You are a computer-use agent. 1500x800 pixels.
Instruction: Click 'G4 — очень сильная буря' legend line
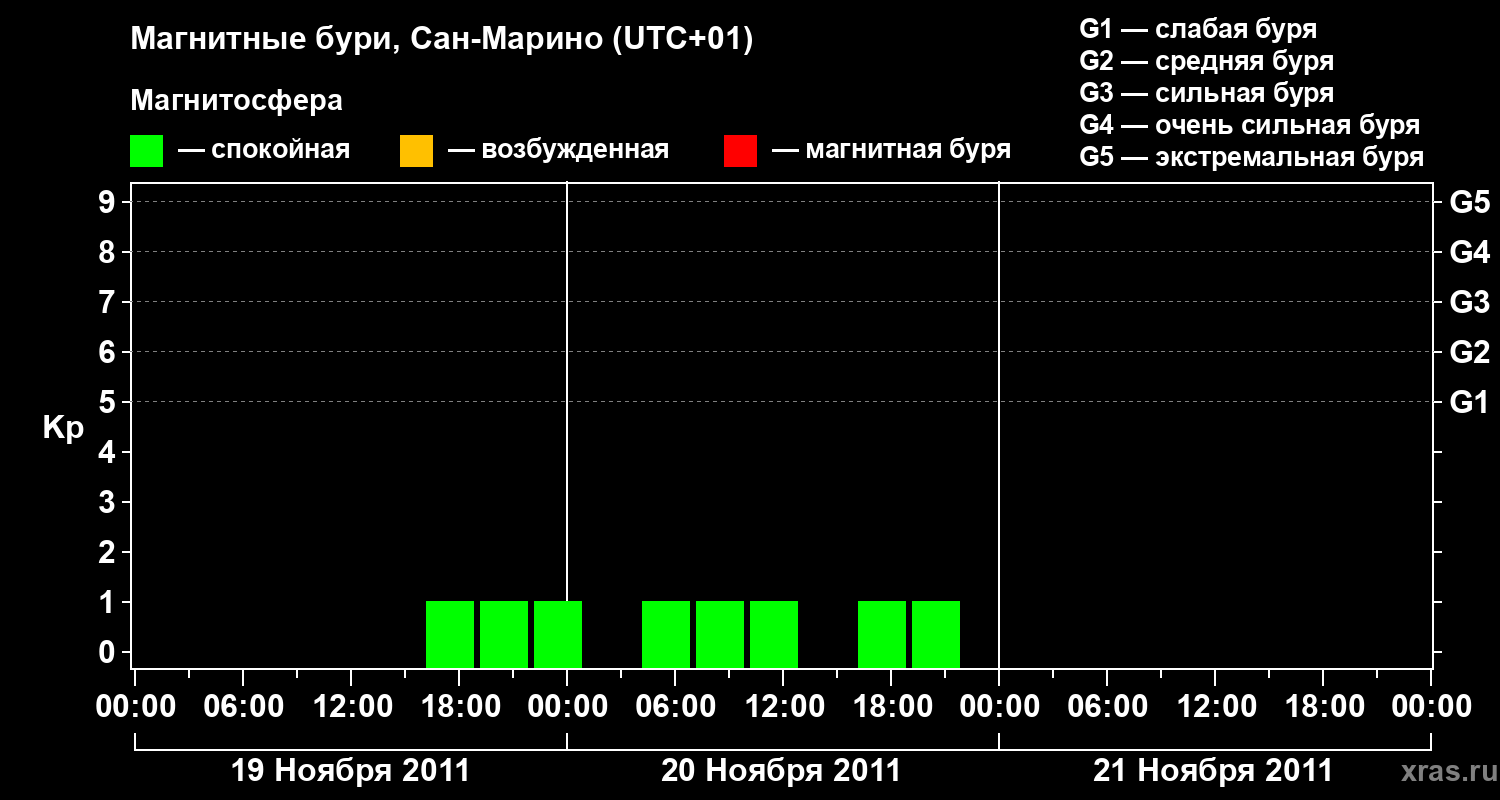[1249, 125]
